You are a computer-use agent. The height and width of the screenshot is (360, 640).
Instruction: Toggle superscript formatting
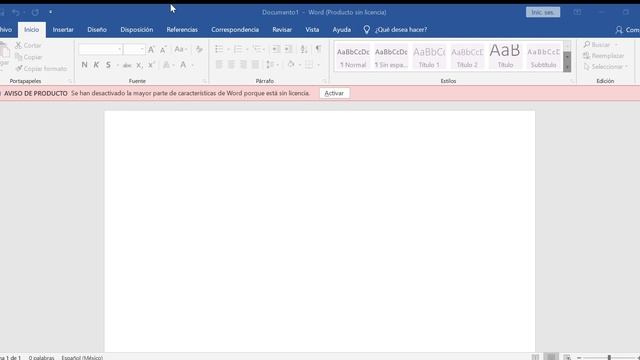(x=151, y=65)
